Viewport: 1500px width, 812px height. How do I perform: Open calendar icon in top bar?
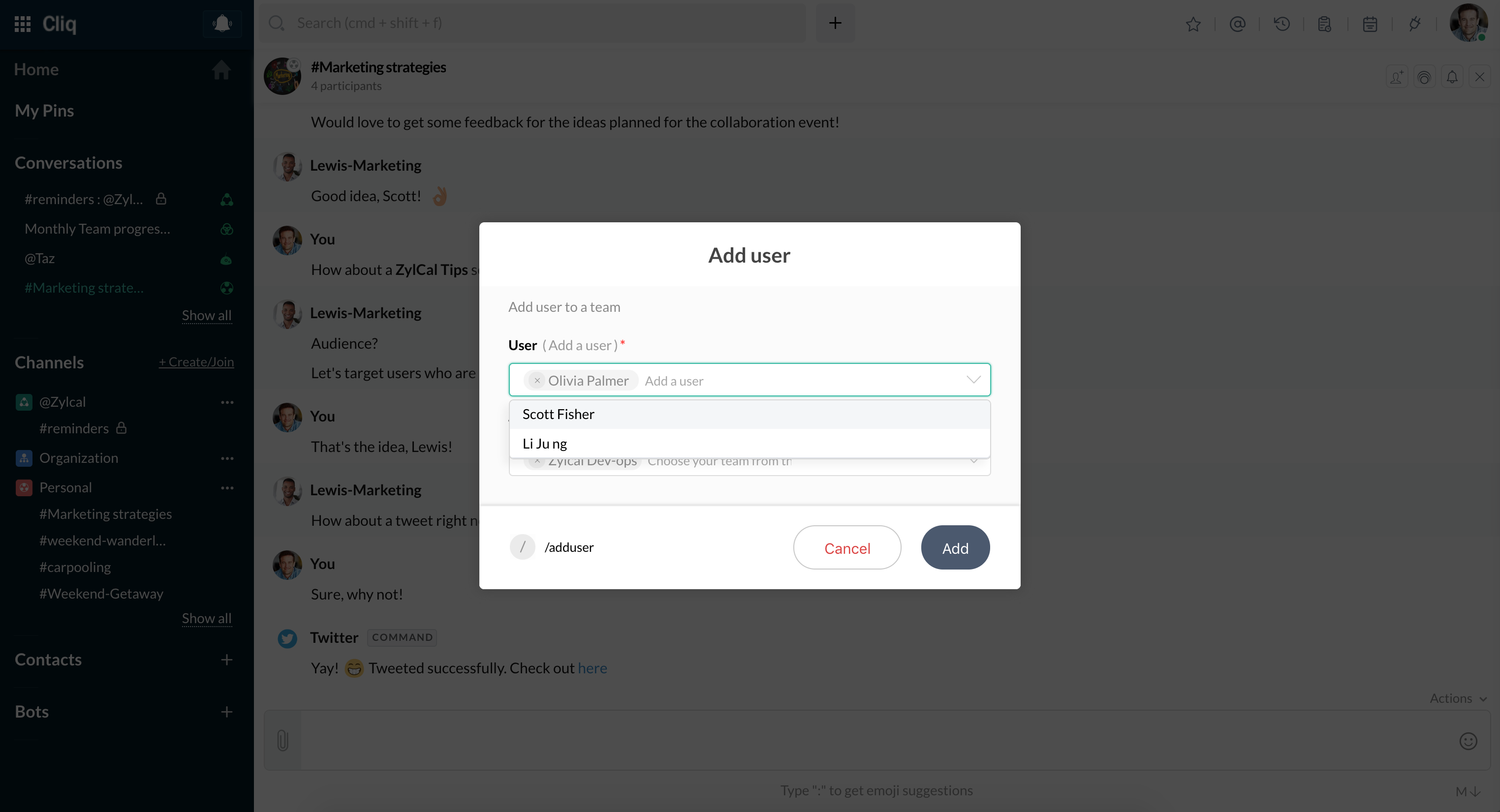pos(1370,24)
